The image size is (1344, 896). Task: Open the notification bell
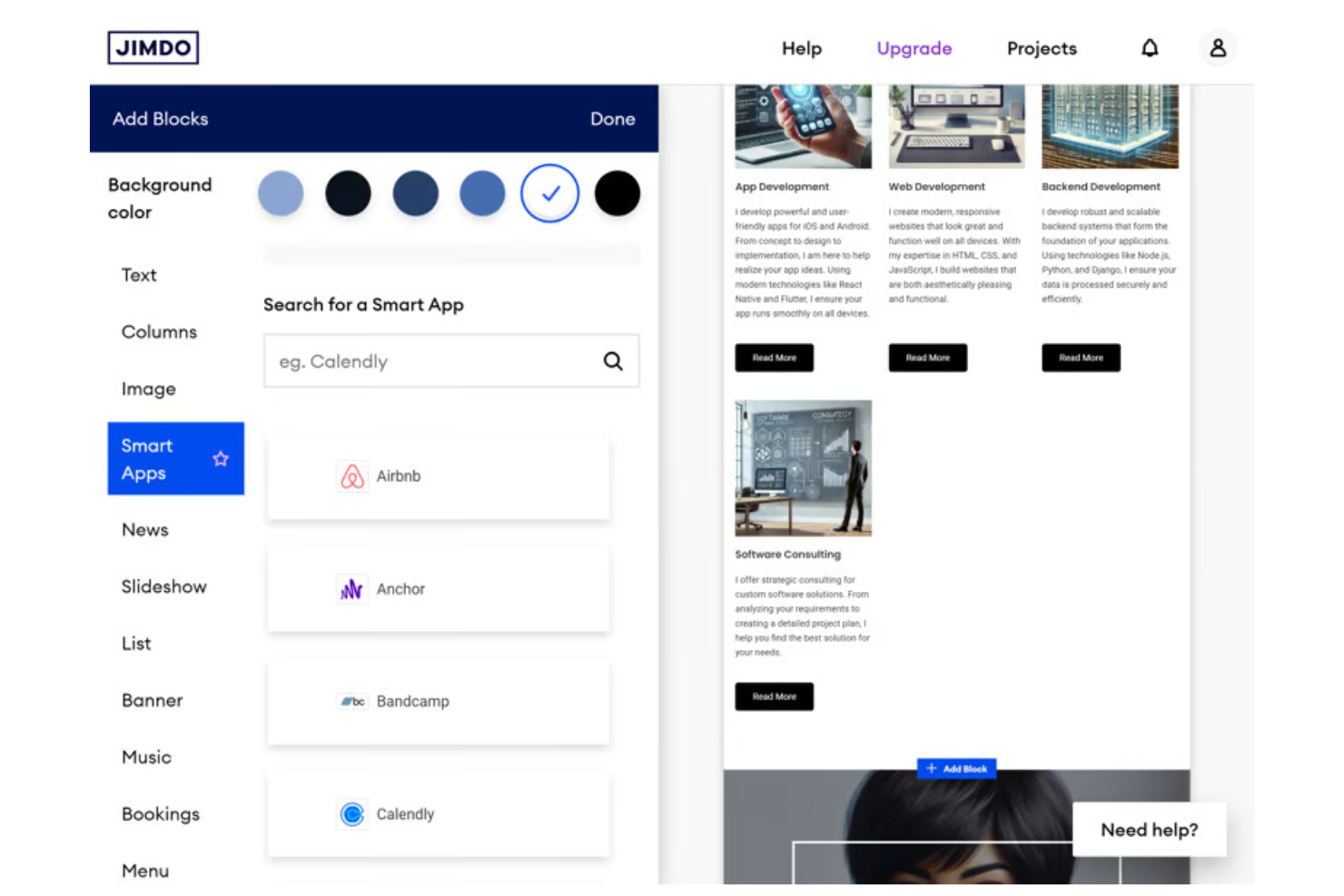(x=1150, y=47)
